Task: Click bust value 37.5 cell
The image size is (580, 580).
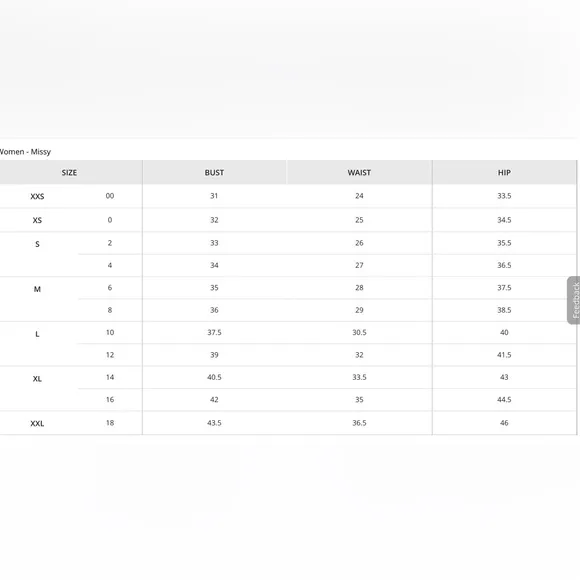Action: tap(214, 333)
